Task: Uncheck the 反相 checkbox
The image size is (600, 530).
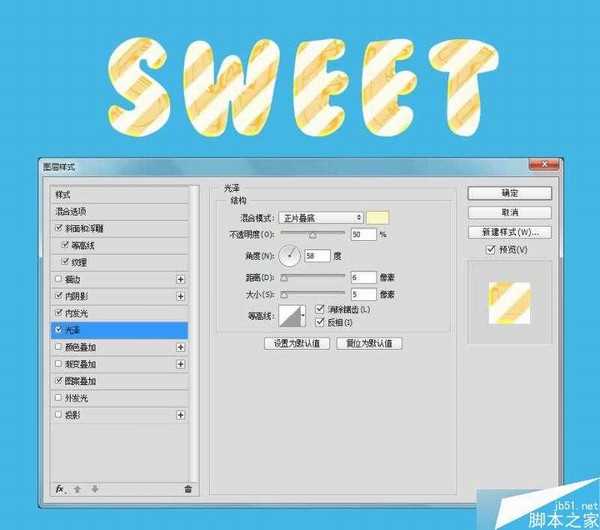Action: click(320, 322)
